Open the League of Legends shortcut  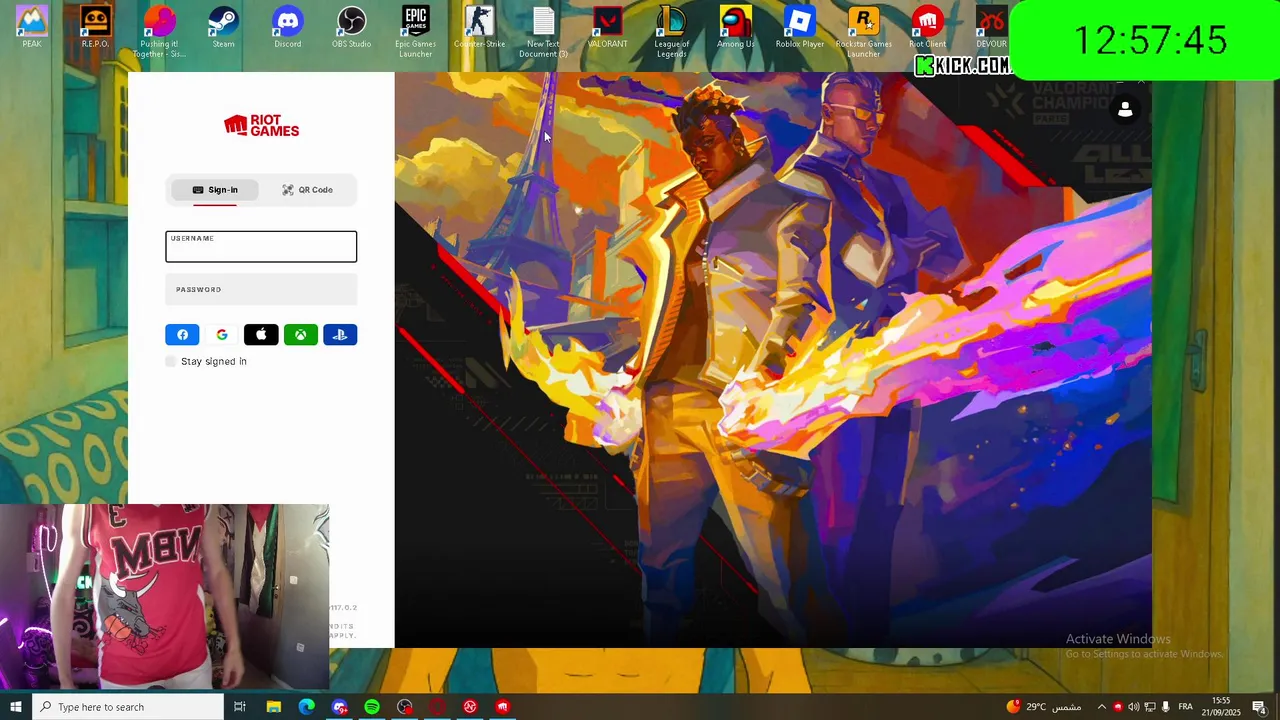coord(672,32)
